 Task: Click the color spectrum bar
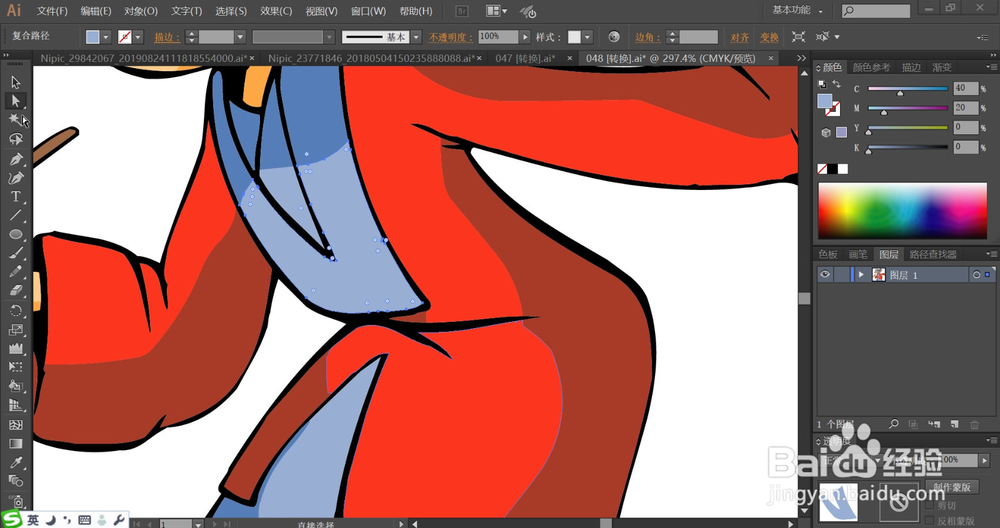click(x=902, y=211)
